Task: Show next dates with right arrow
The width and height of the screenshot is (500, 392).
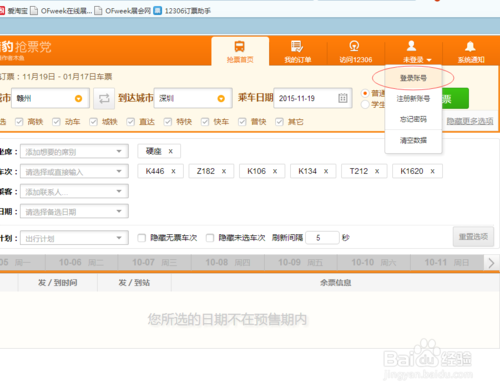Action: point(491,263)
